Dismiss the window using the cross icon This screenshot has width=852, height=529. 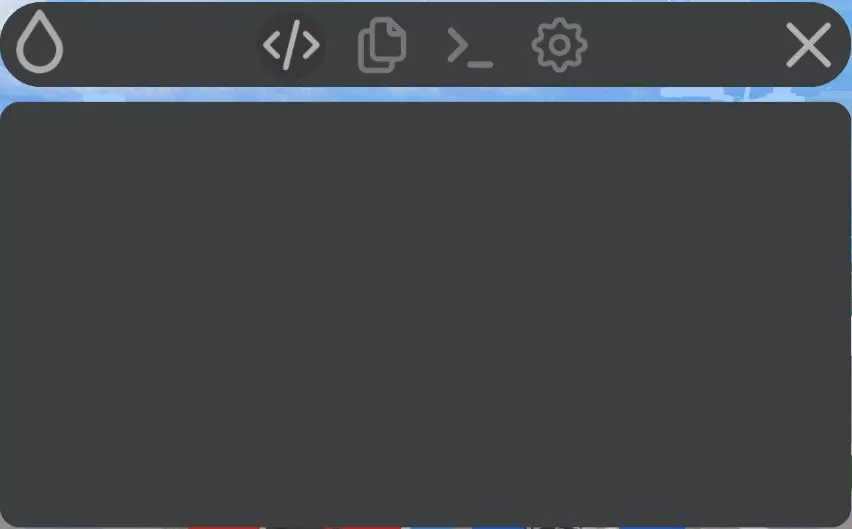808,45
